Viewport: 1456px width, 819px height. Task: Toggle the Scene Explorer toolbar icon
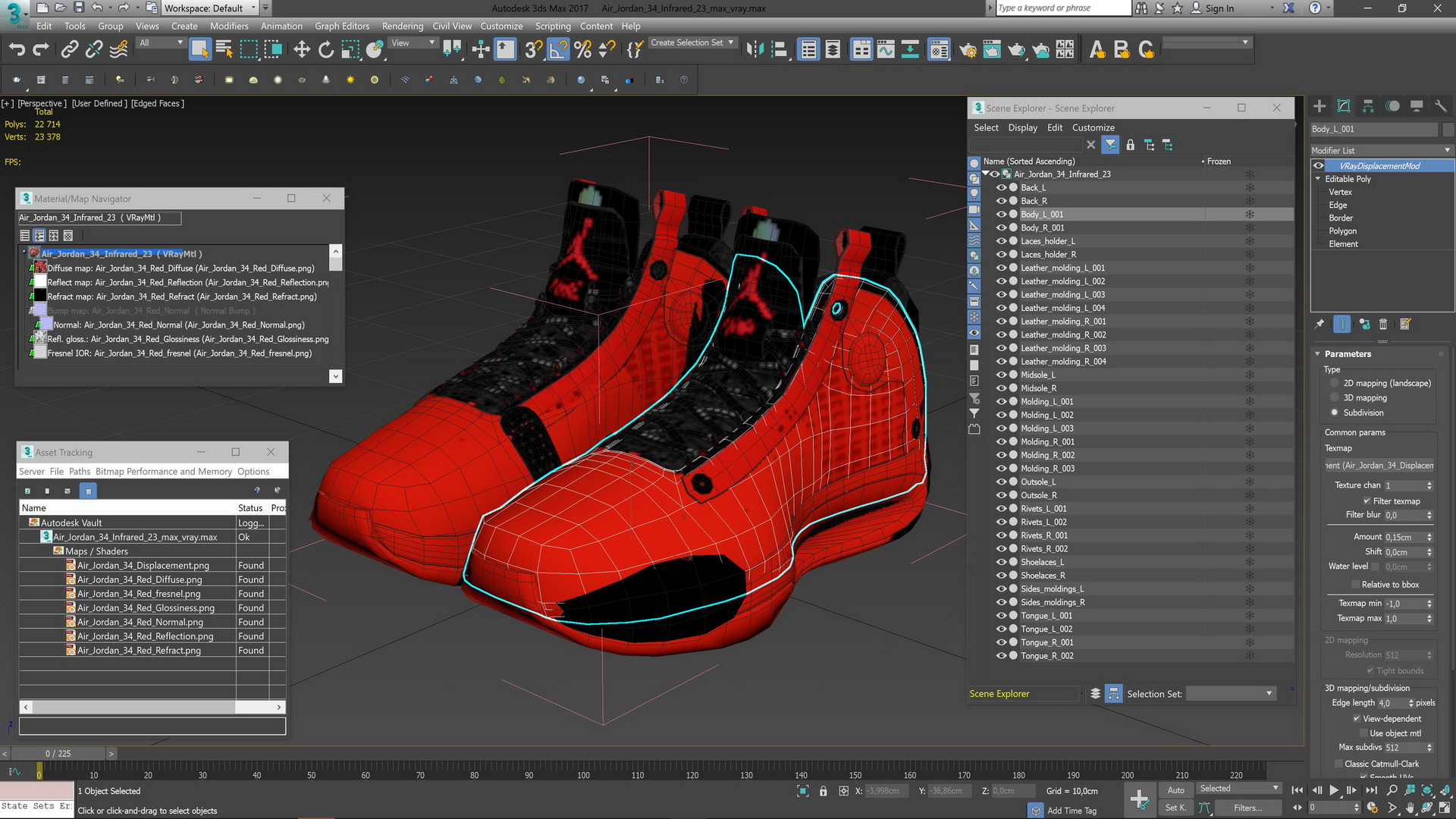pos(808,50)
